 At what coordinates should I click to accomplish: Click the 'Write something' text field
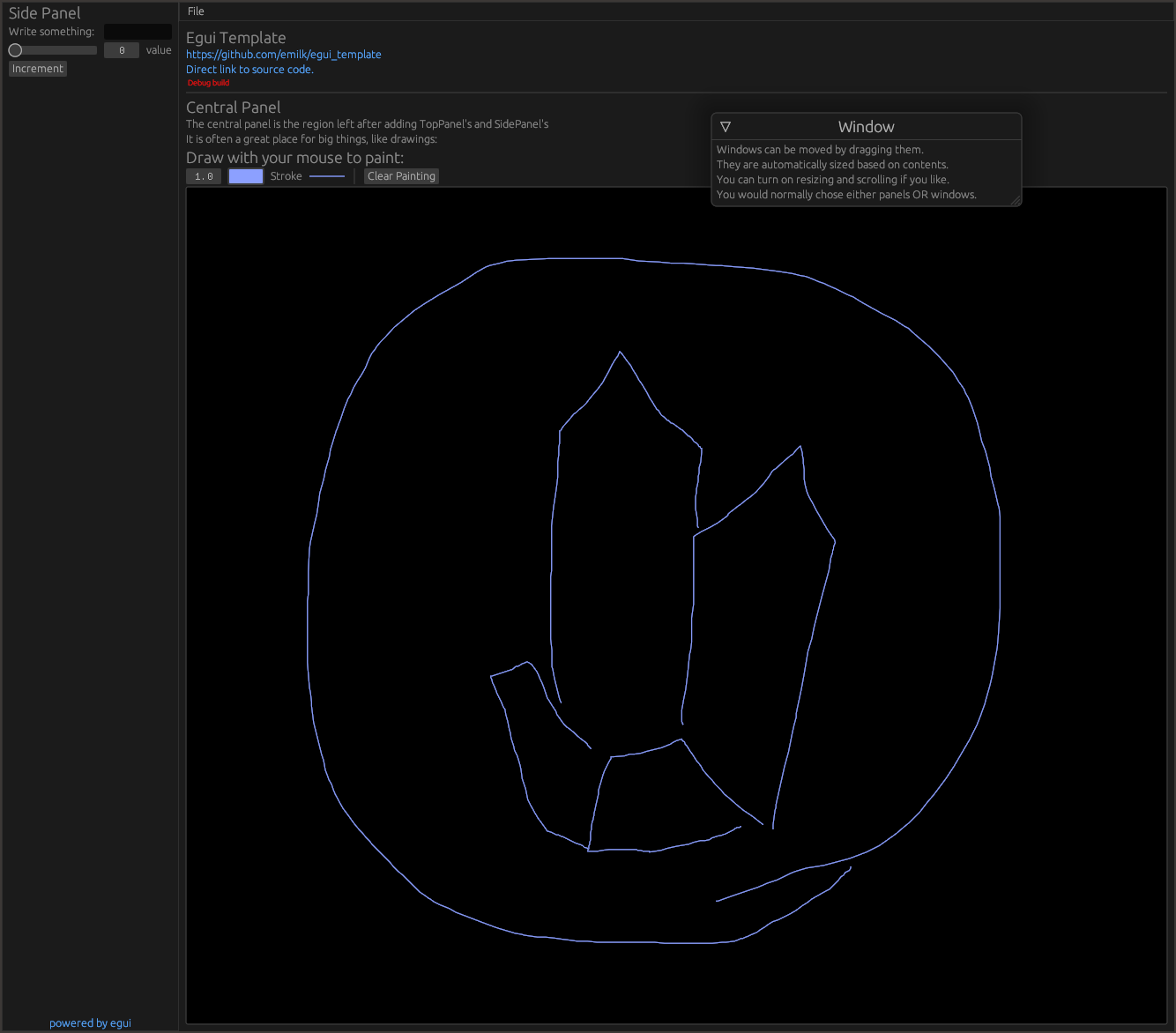[x=138, y=32]
